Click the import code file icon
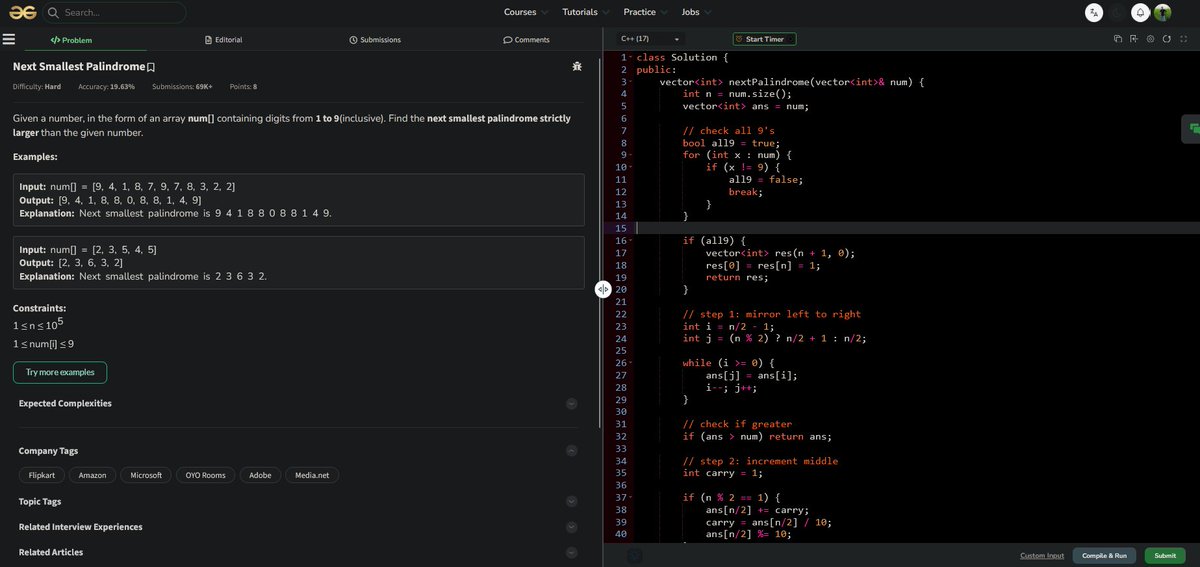The width and height of the screenshot is (1200, 567). pos(1134,39)
